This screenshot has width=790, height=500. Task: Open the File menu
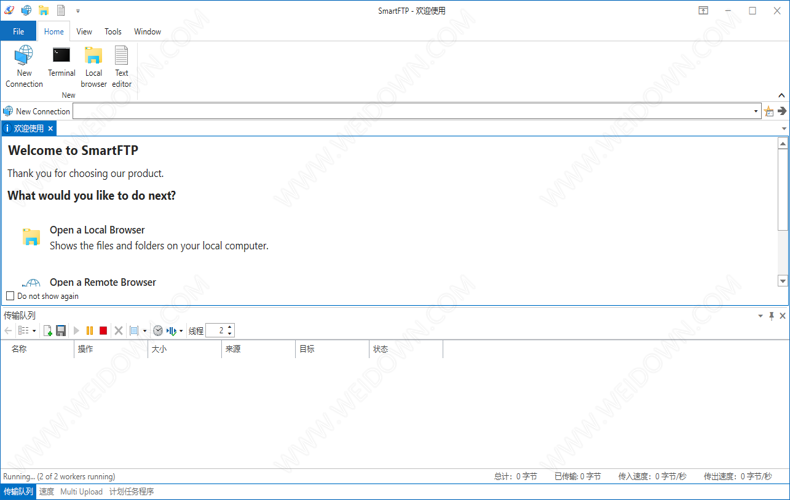click(18, 32)
